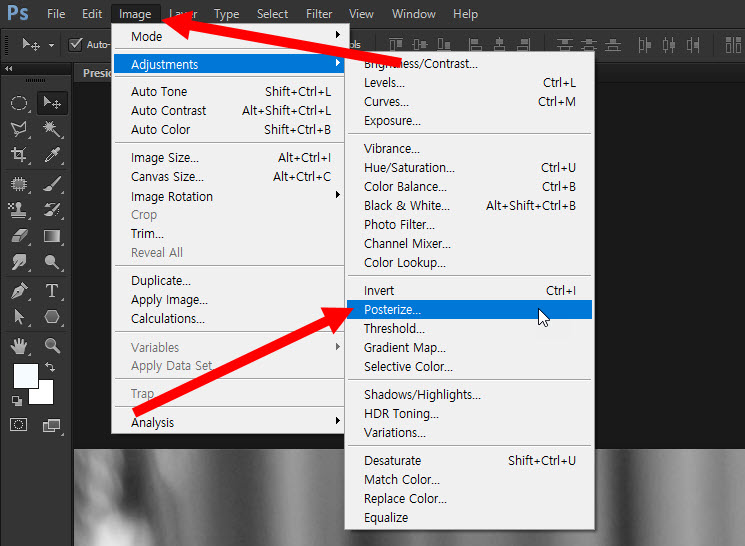Choose Desaturate command
The height and width of the screenshot is (546, 745).
tap(469, 460)
